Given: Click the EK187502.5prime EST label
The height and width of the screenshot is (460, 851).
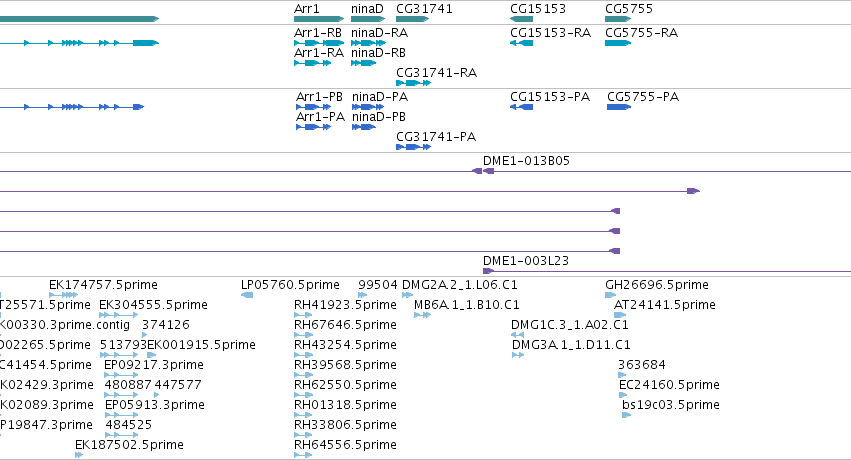Looking at the screenshot, I should [x=129, y=445].
